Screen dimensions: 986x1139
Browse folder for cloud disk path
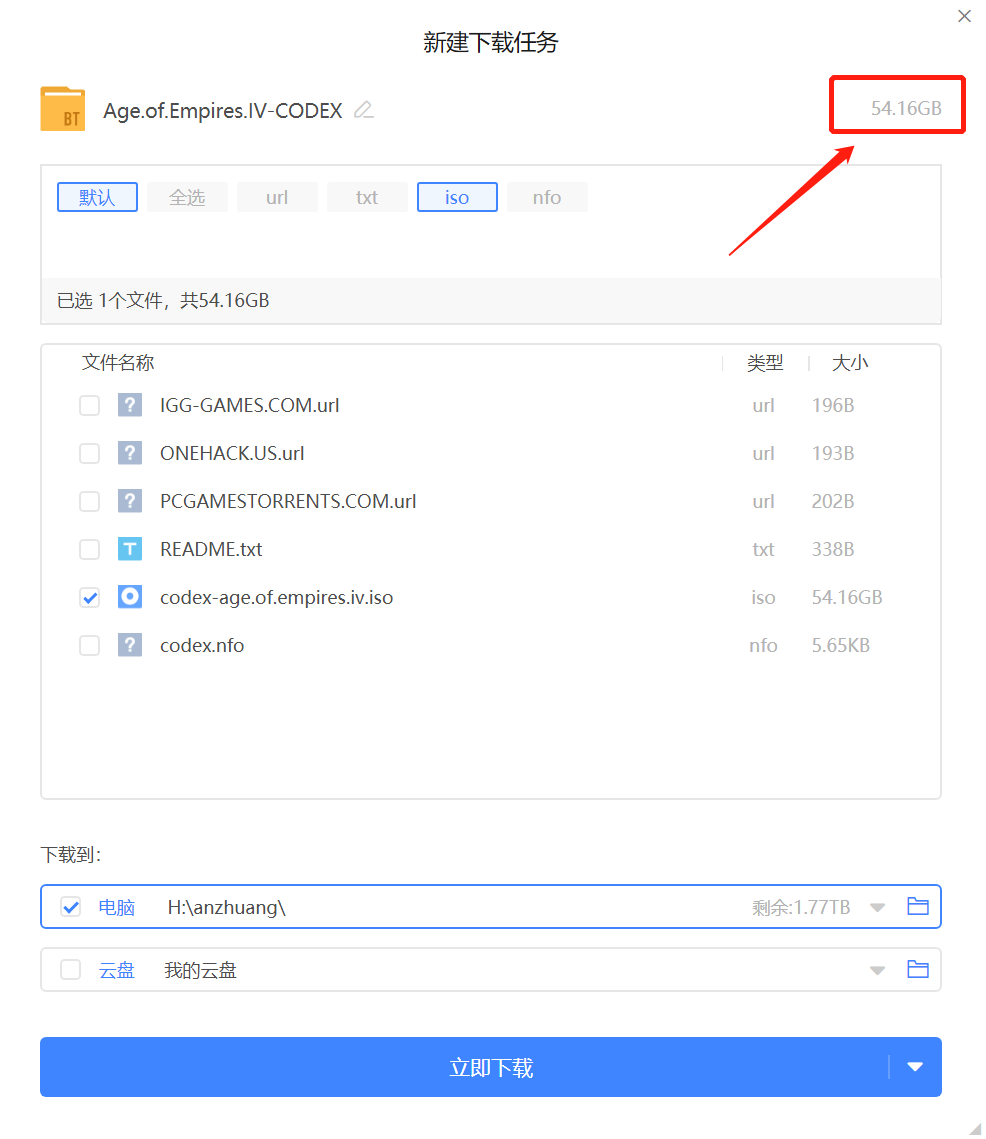tap(918, 969)
